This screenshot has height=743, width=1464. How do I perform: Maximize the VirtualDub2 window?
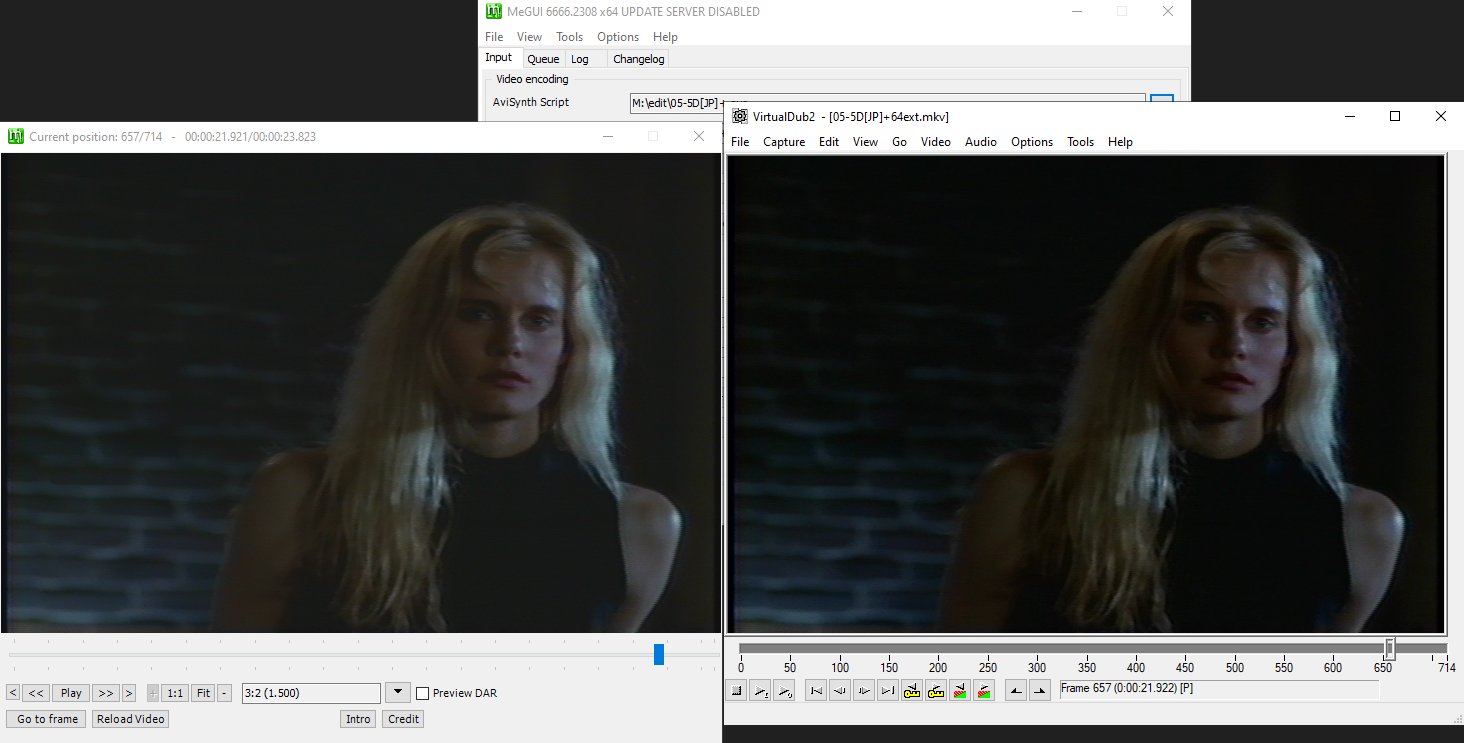point(1395,116)
